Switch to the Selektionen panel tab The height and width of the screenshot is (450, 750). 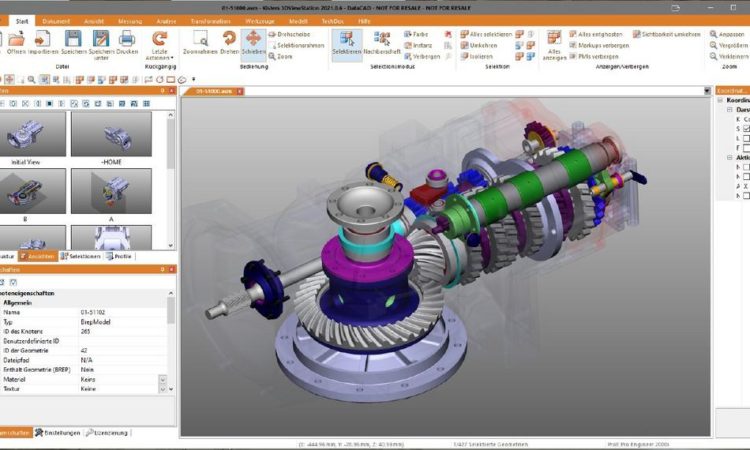[80, 256]
